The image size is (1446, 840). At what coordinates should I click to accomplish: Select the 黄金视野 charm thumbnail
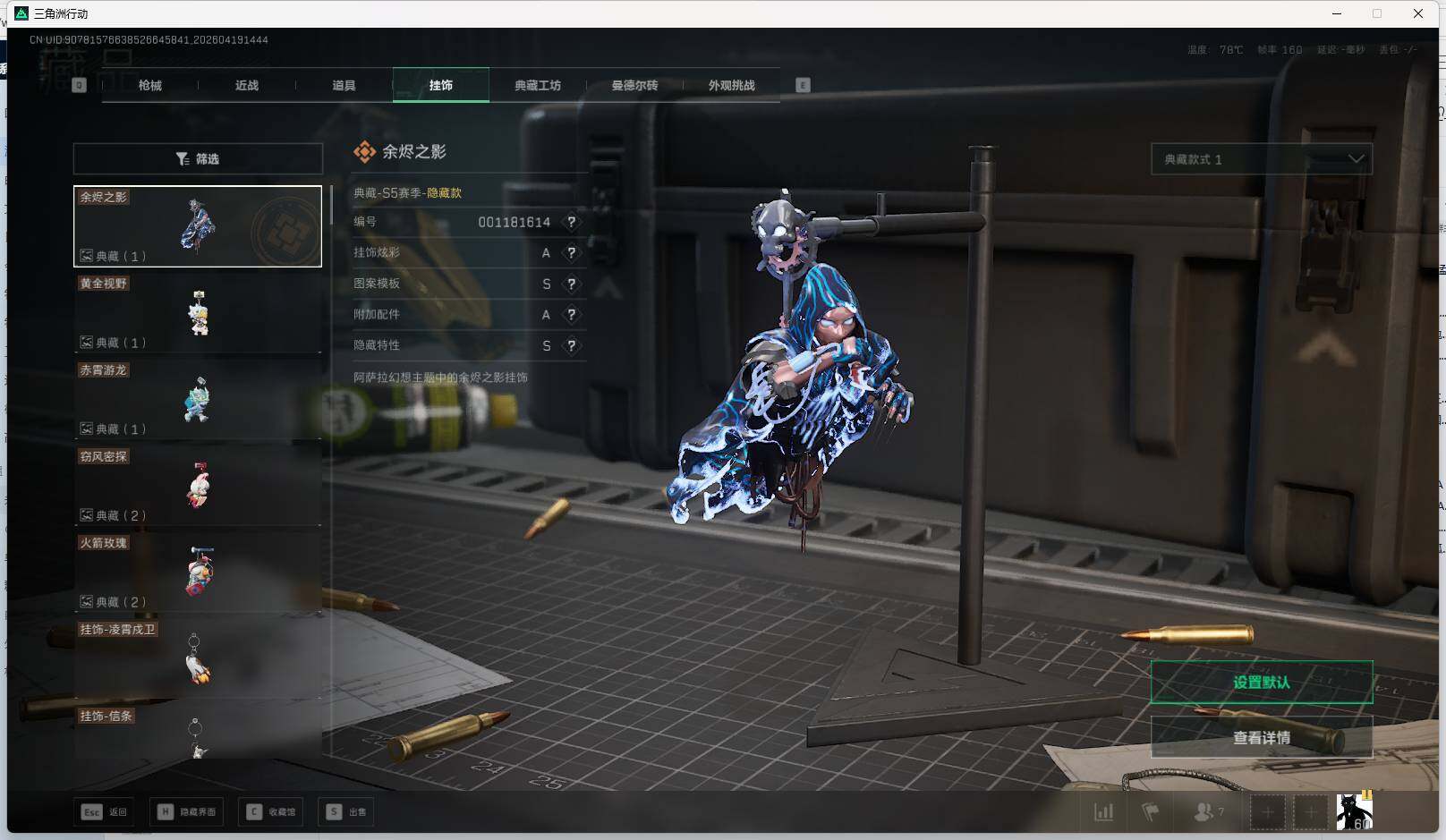(x=198, y=313)
